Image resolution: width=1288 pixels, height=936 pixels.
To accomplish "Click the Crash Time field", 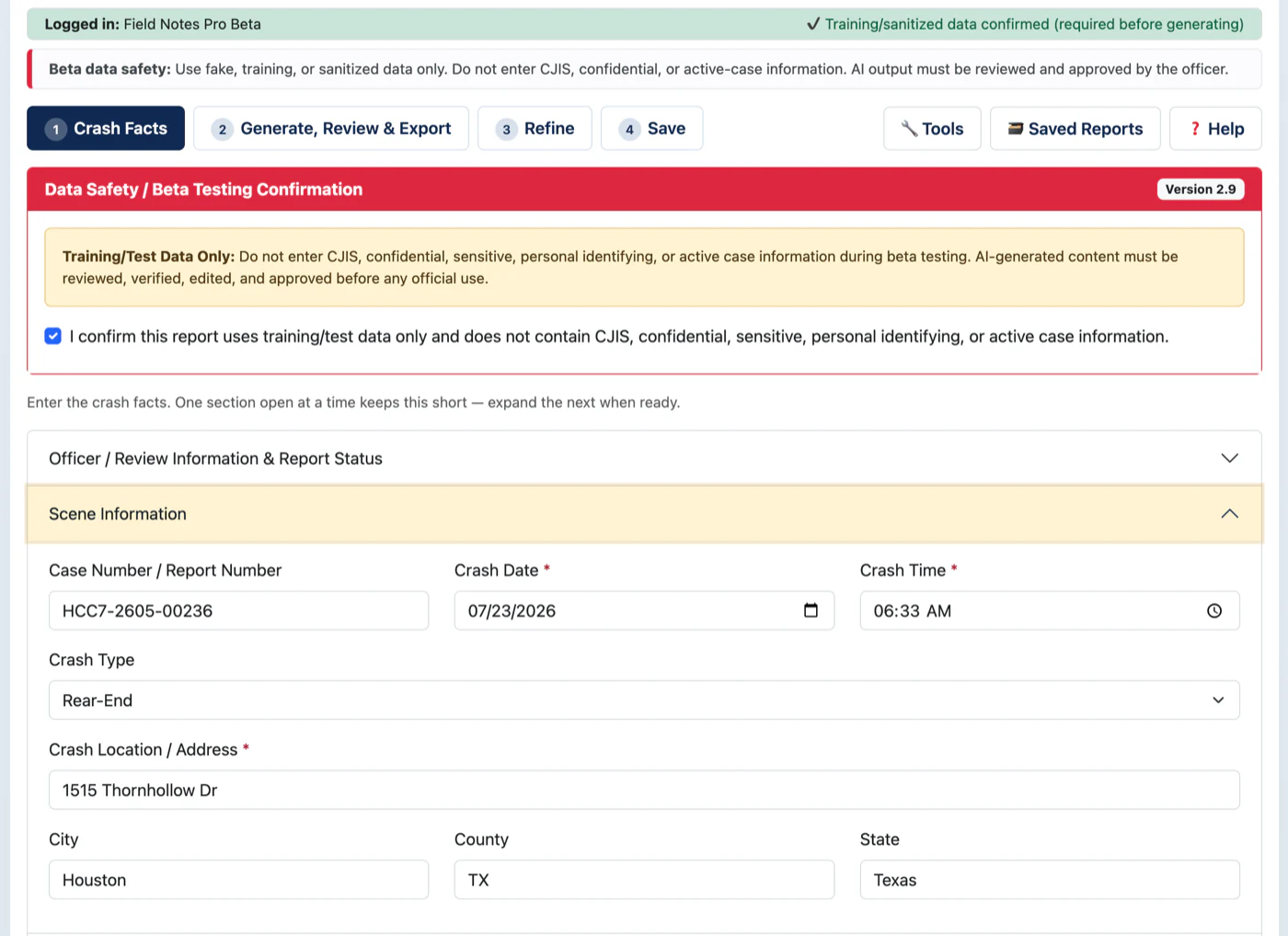I will (1050, 610).
